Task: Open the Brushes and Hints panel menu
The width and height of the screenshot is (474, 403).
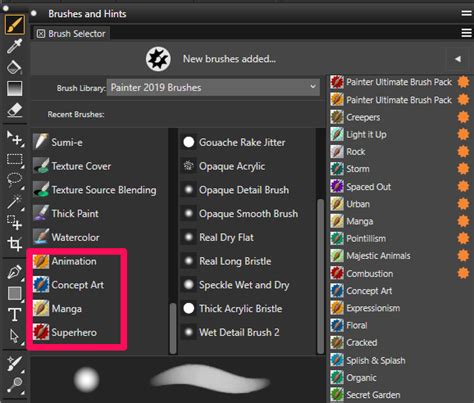Action: pyautogui.click(x=466, y=13)
